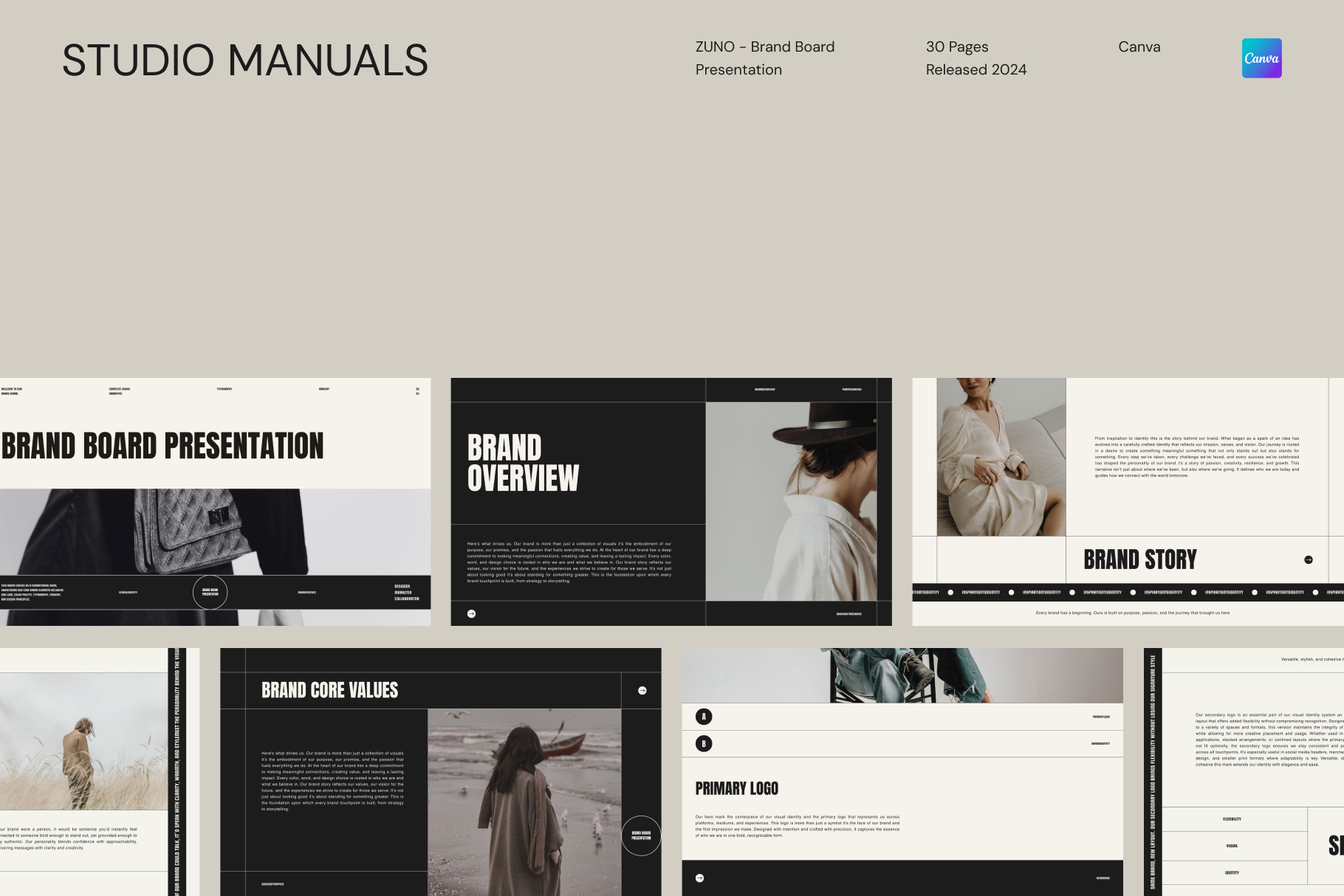Click the Canva logo icon
Screen dimensions: 1344x896
click(1261, 58)
